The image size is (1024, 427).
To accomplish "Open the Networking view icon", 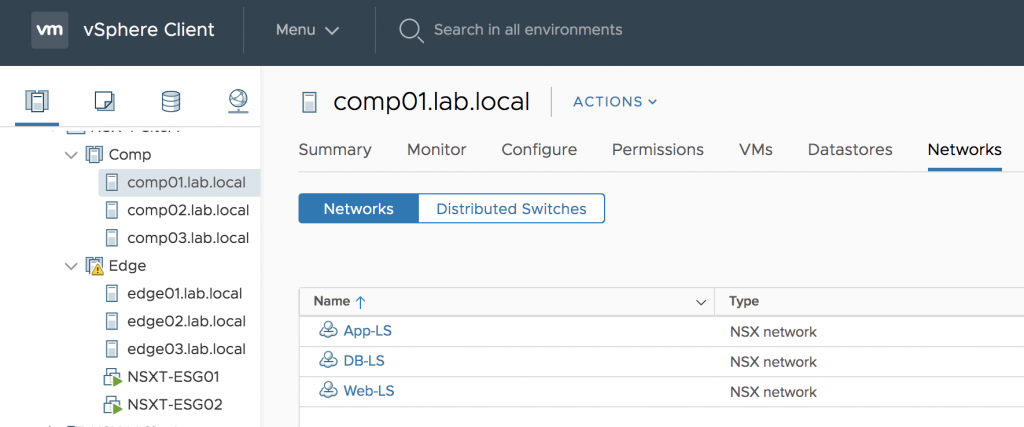I will (238, 101).
